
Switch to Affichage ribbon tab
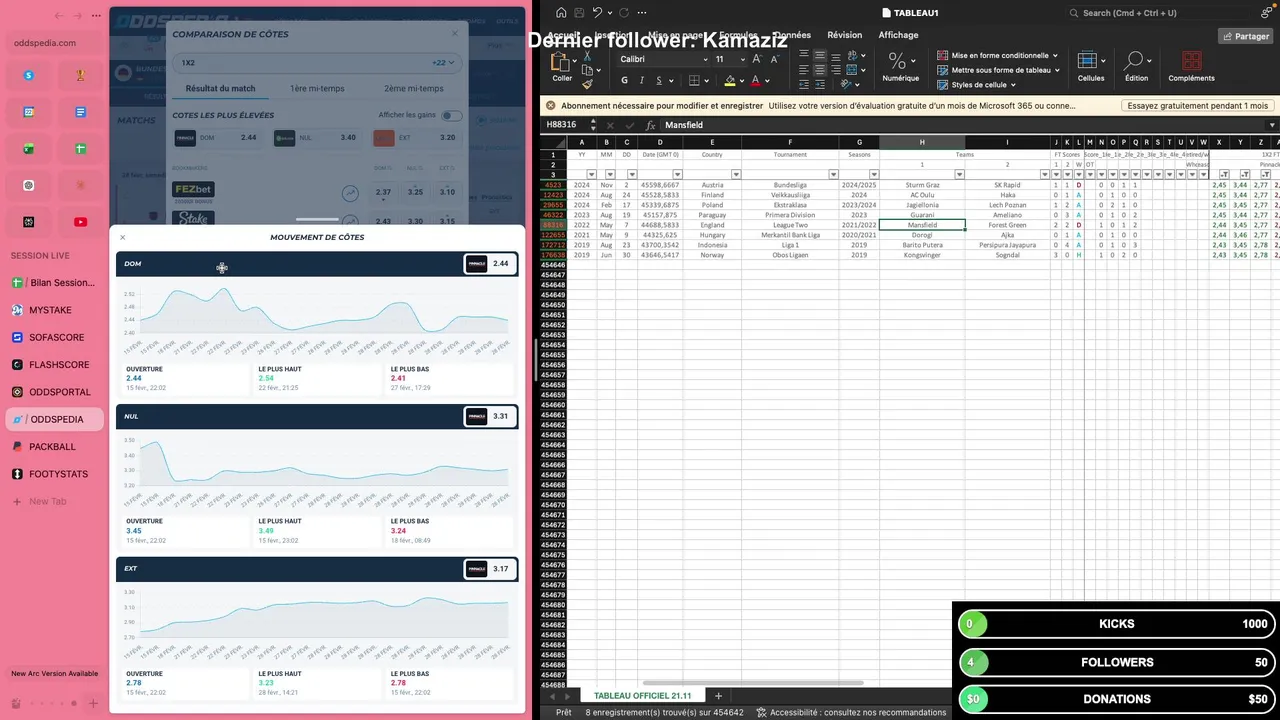pos(898,35)
